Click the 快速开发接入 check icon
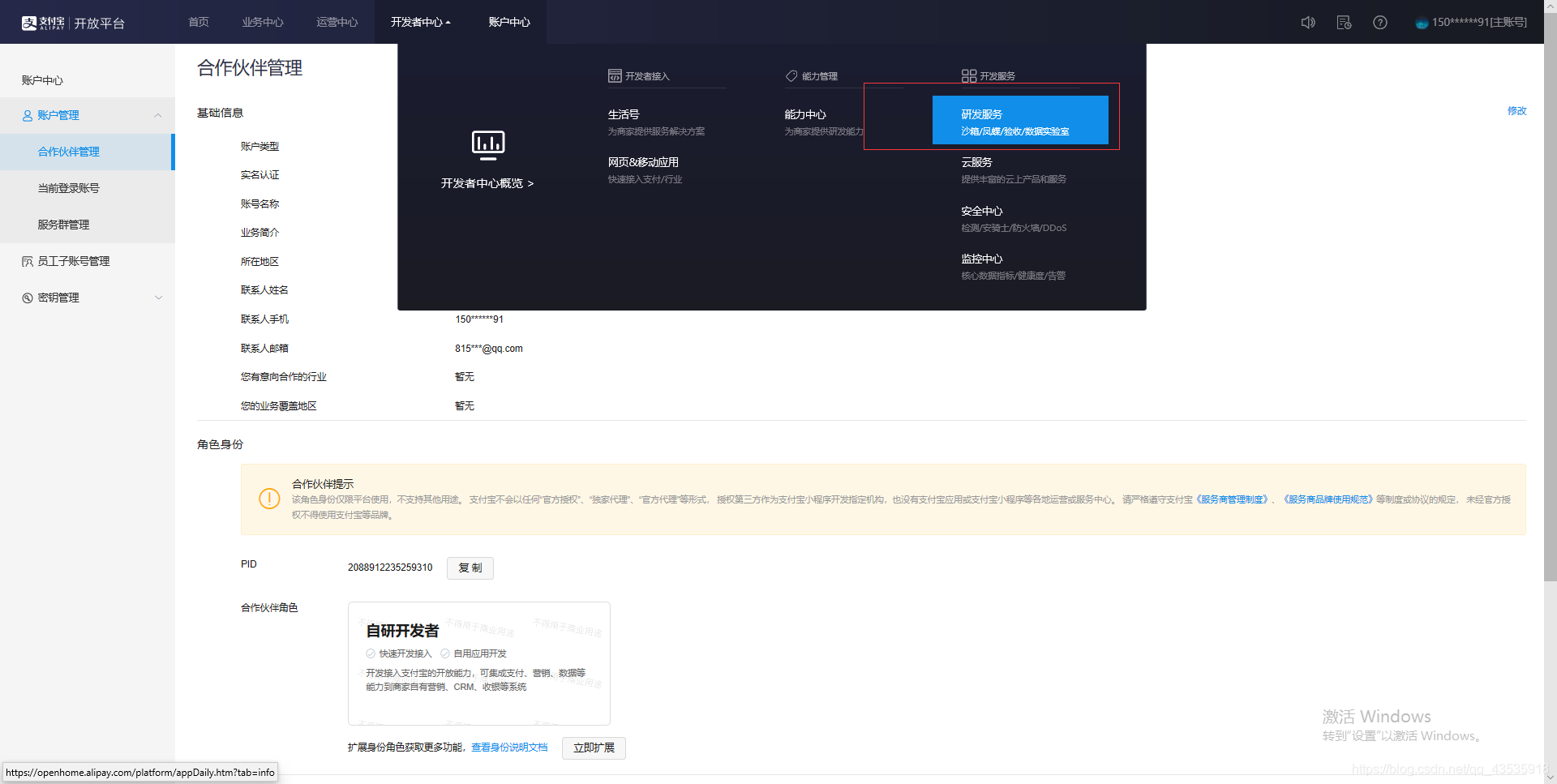The image size is (1557, 784). coord(371,653)
